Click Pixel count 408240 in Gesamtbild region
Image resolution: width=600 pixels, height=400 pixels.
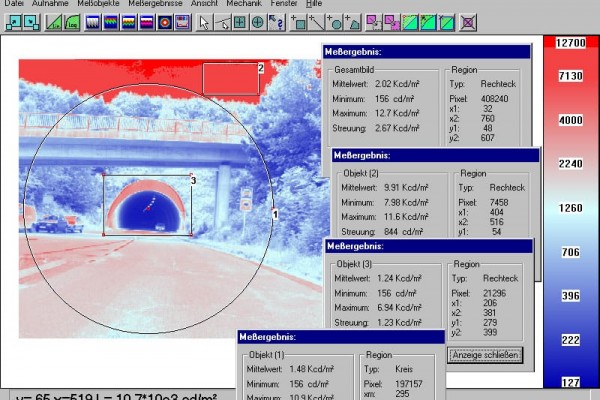point(494,99)
